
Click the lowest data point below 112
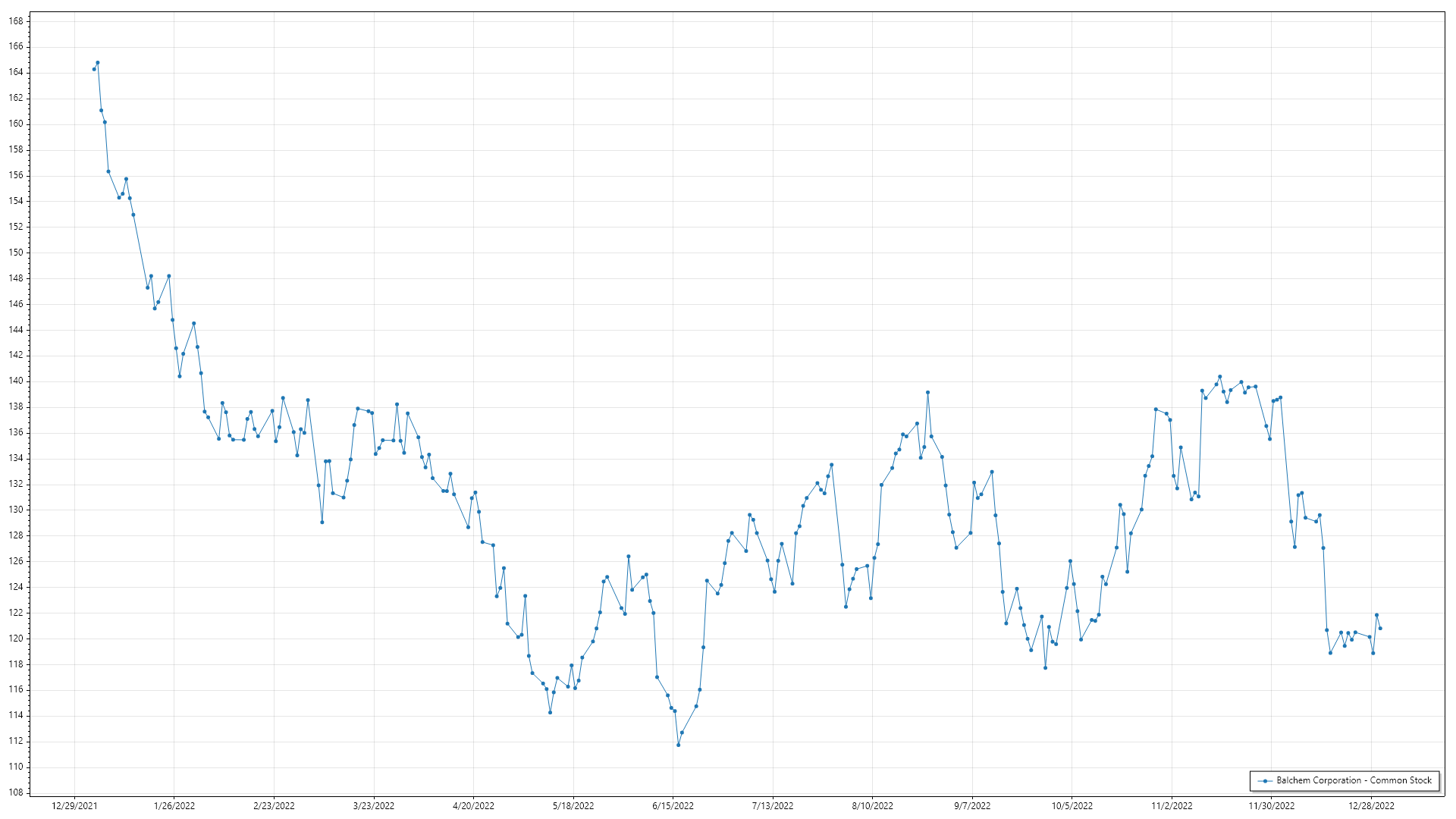pyautogui.click(x=678, y=745)
